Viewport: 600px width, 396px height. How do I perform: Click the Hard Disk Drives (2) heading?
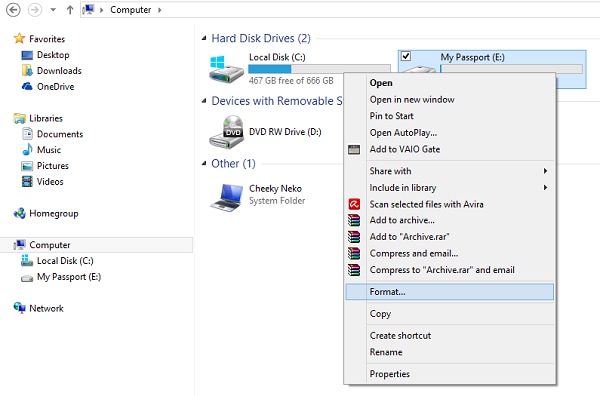coord(261,38)
